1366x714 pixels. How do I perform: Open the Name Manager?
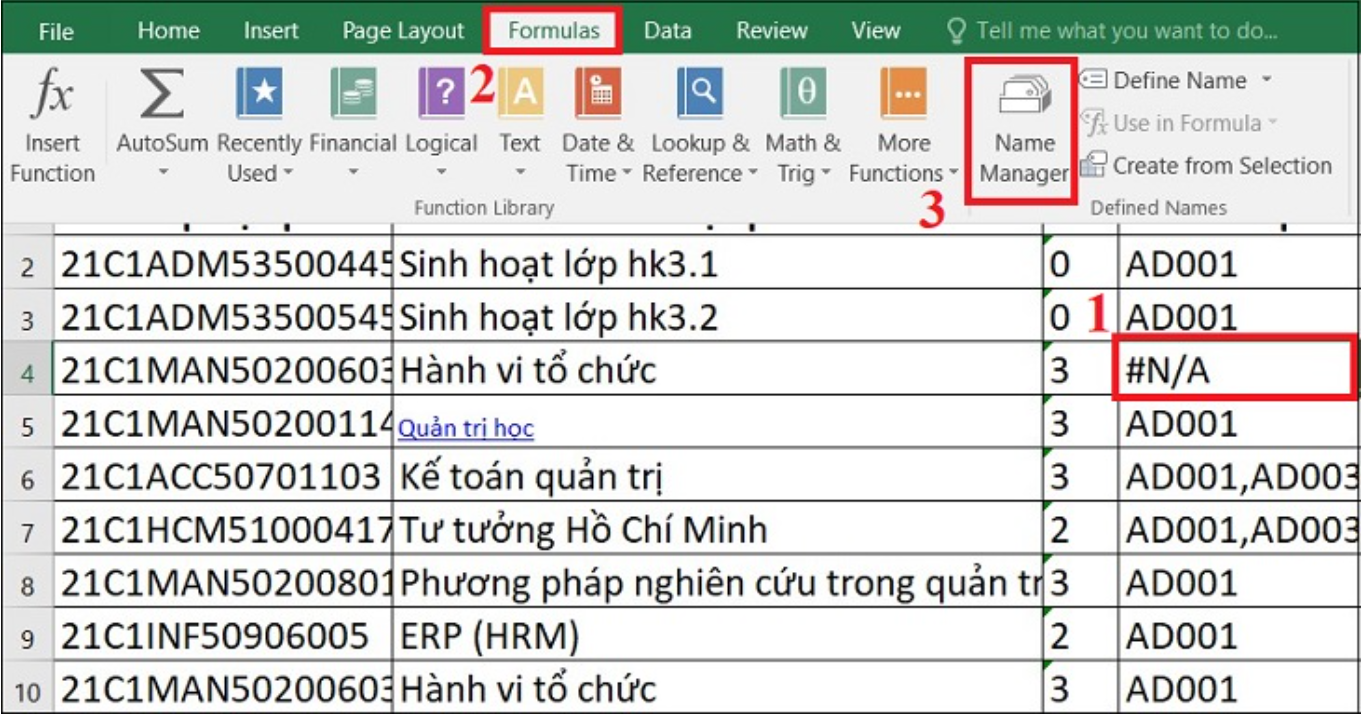point(1024,131)
